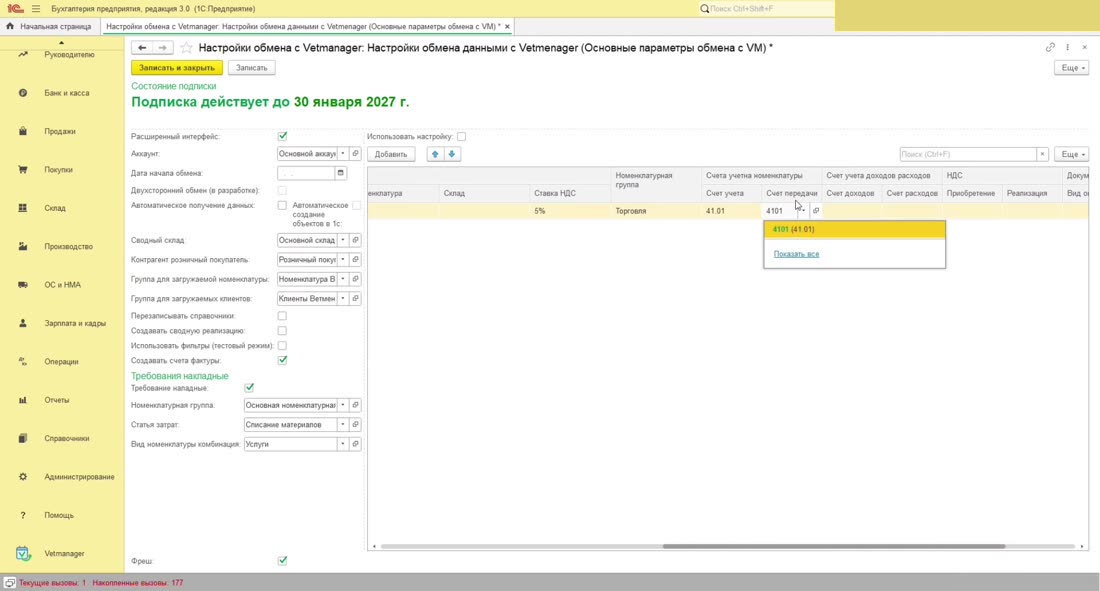Open the Vetmanager section icon in sidebar
The width and height of the screenshot is (1100, 591).
[x=22, y=554]
